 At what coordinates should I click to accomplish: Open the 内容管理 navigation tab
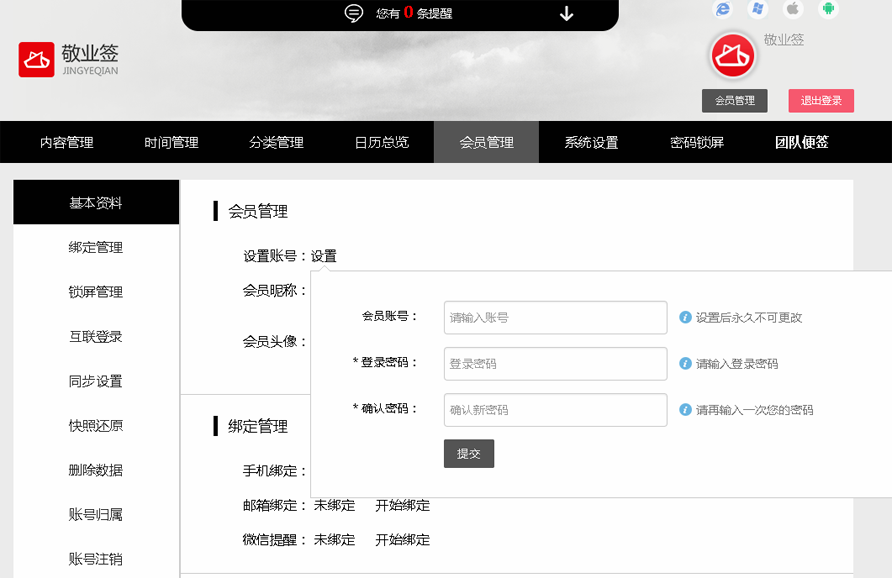point(67,142)
